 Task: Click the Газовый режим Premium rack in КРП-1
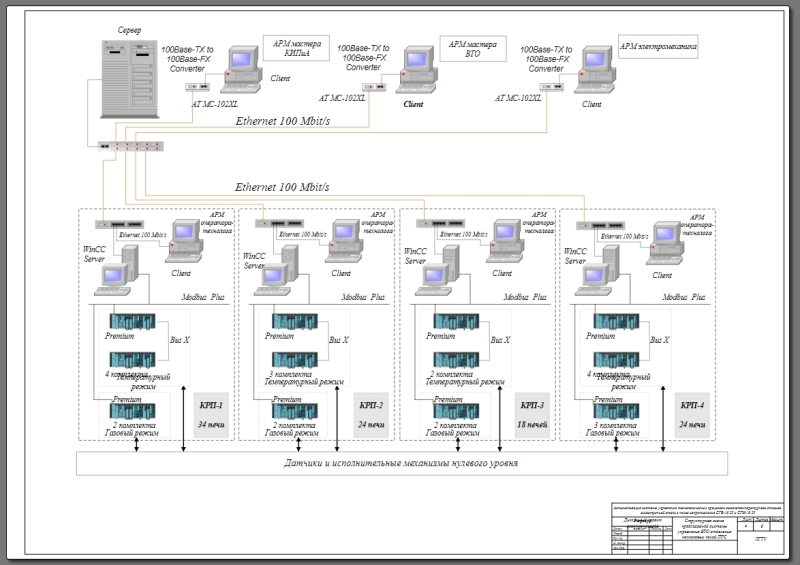point(133,411)
